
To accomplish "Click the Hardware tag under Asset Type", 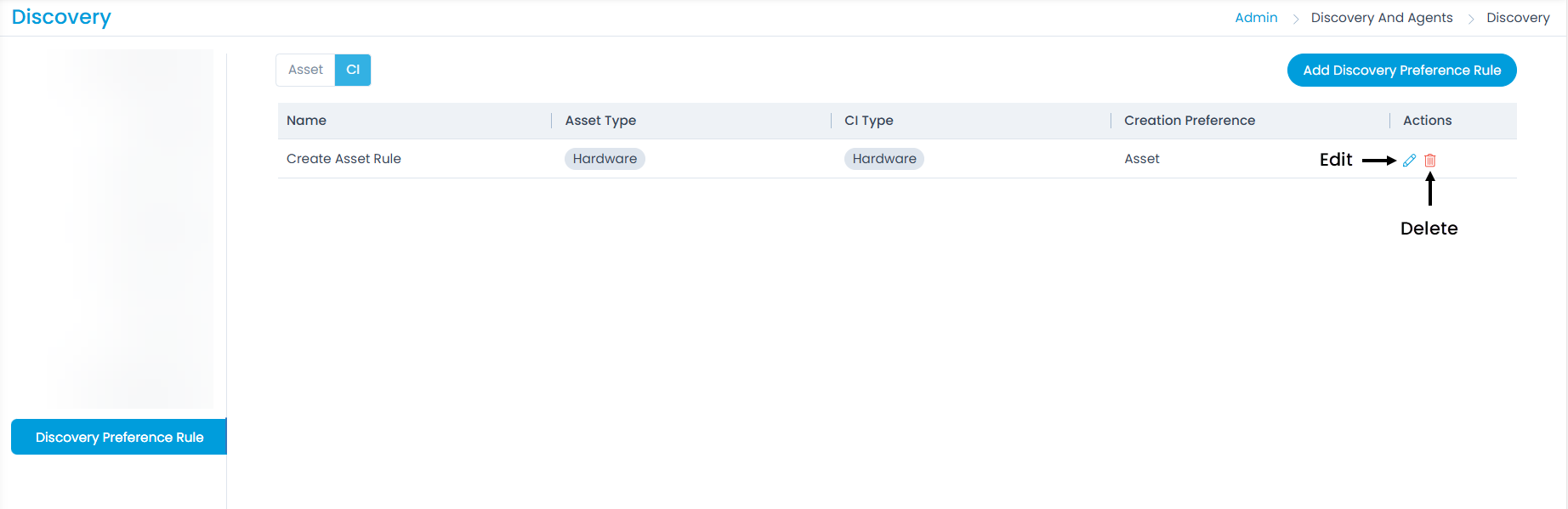I will click(x=605, y=159).
